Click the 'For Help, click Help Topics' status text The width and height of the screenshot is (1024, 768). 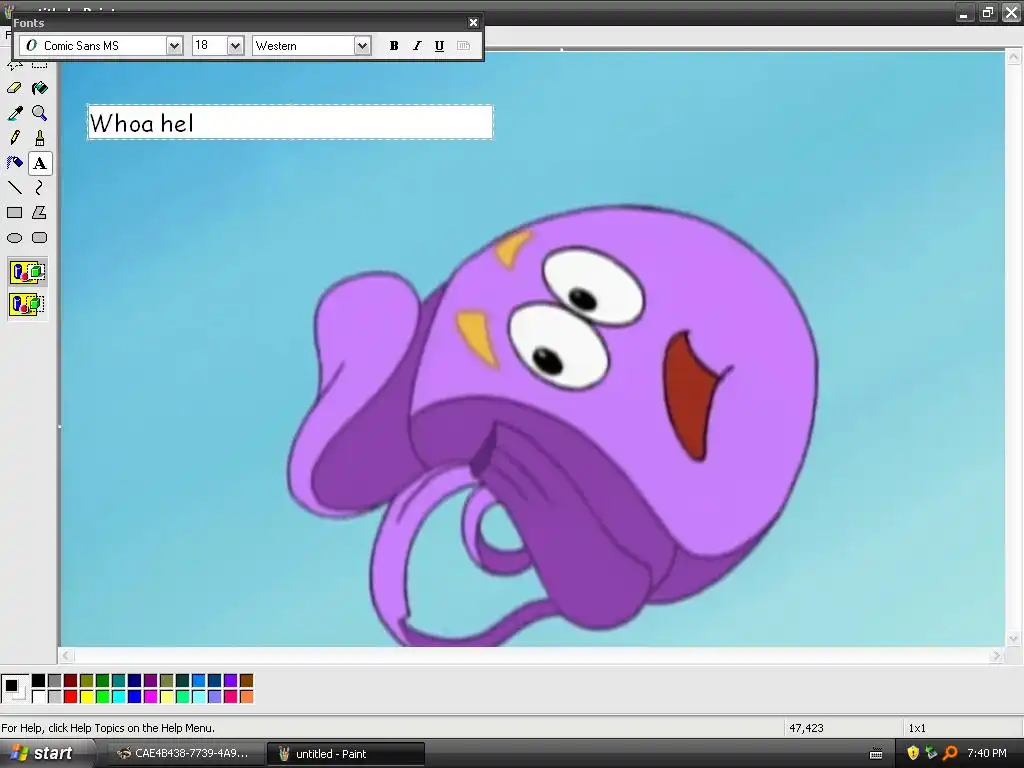coord(108,728)
